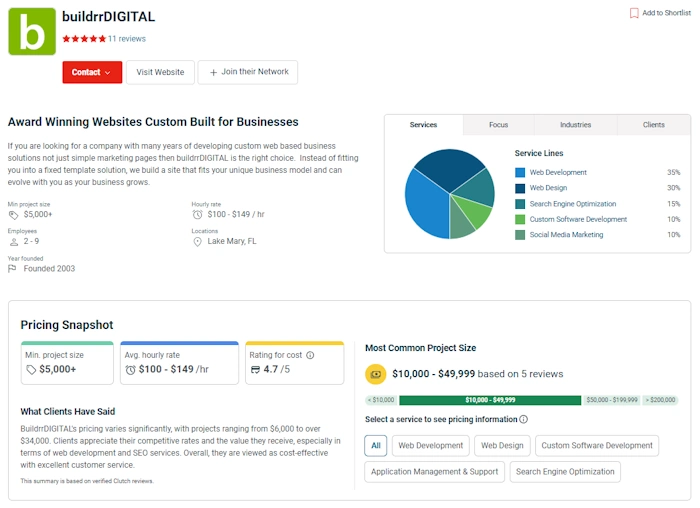Click the Service Lines heading
The width and height of the screenshot is (700, 508).
(539, 153)
